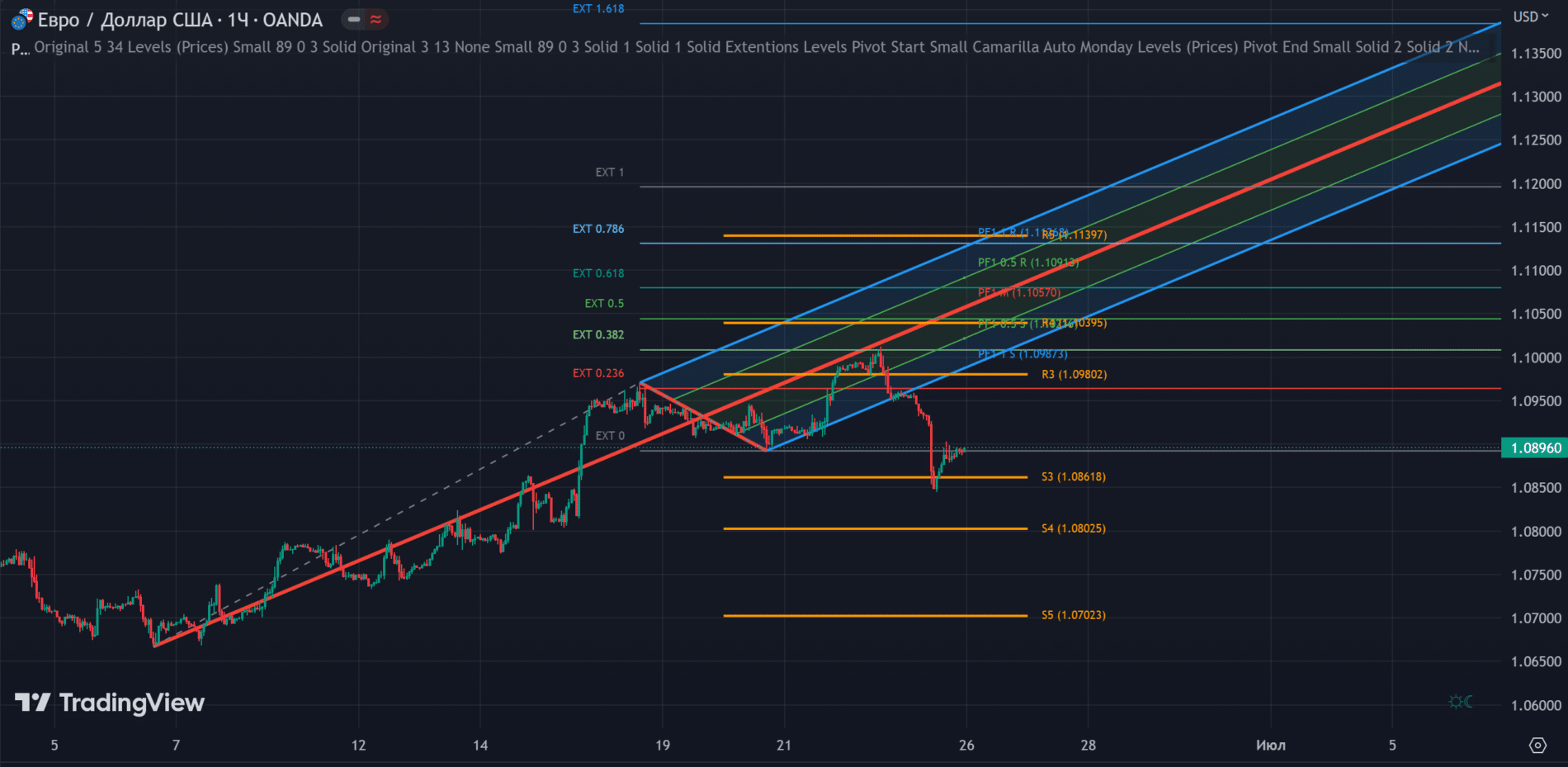Click the R3 (1.09802) resistance level label
The width and height of the screenshot is (1568, 767).
(x=1074, y=374)
